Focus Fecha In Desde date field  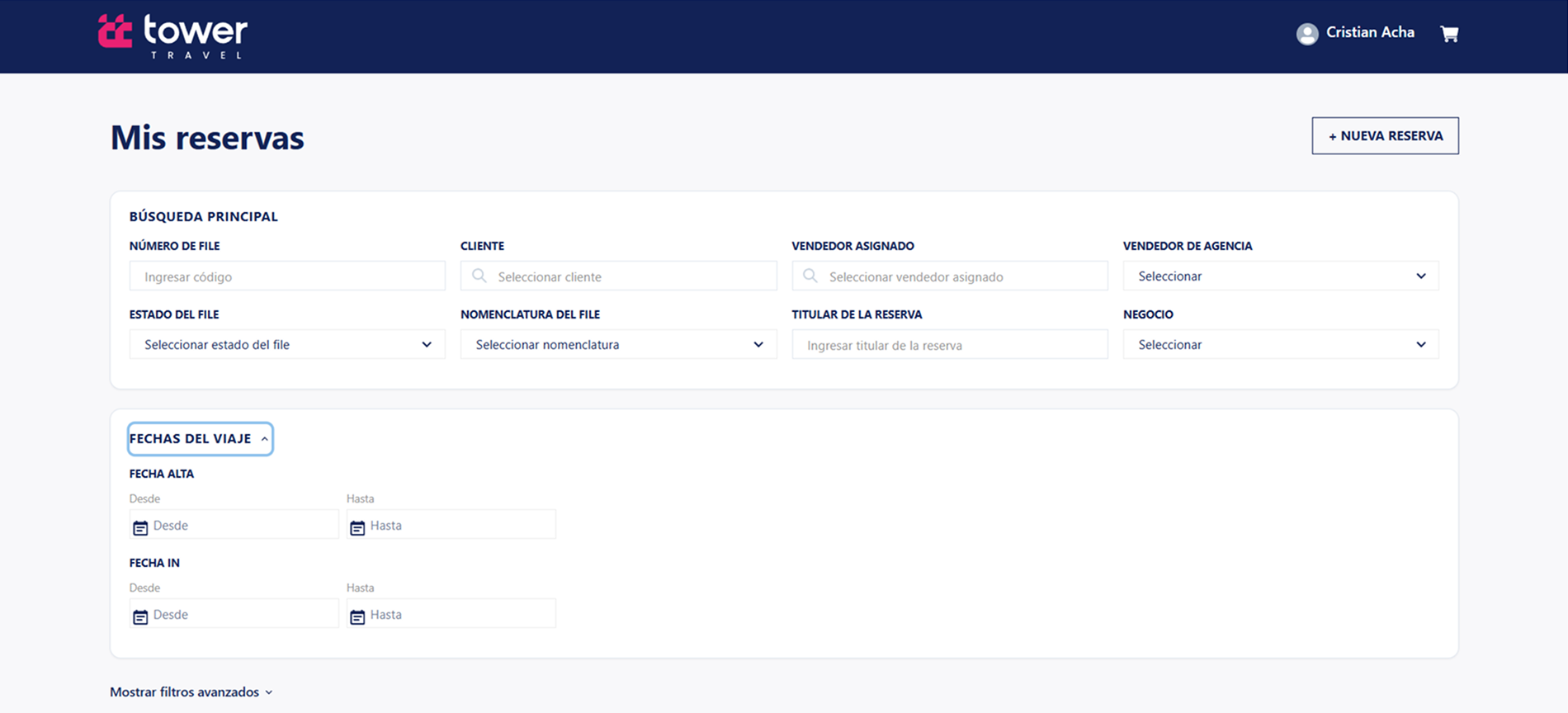click(234, 614)
